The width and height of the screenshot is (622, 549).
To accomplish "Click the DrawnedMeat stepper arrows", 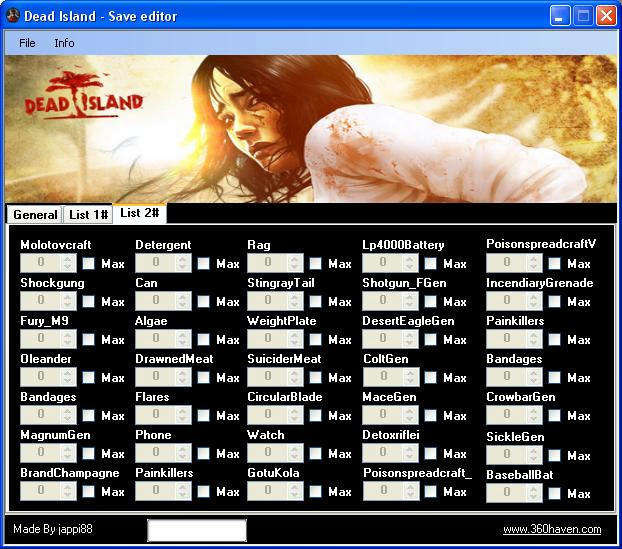I will tap(182, 377).
